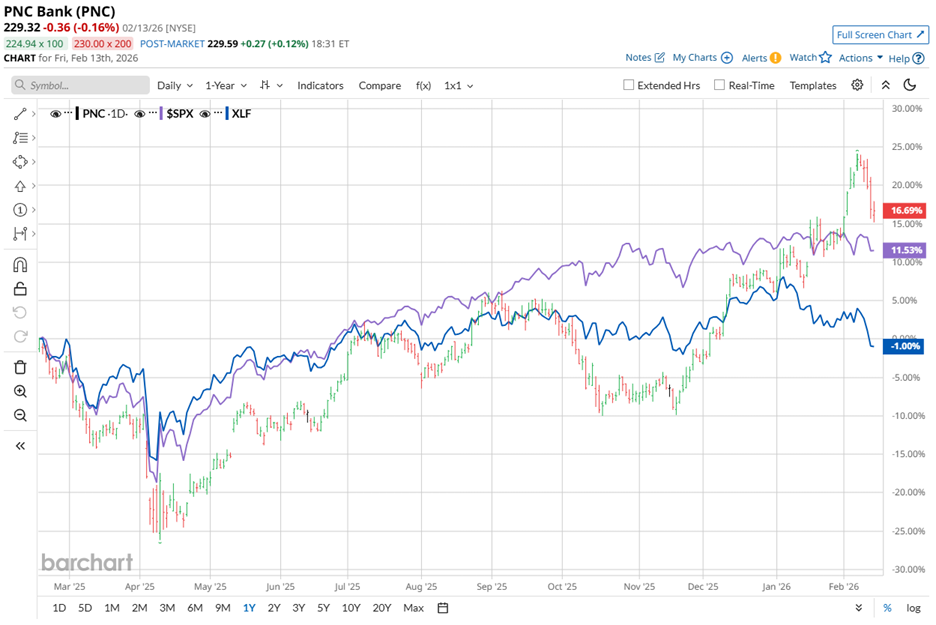936x625 pixels.
Task: Open the annotations list tool
Action: [20, 139]
